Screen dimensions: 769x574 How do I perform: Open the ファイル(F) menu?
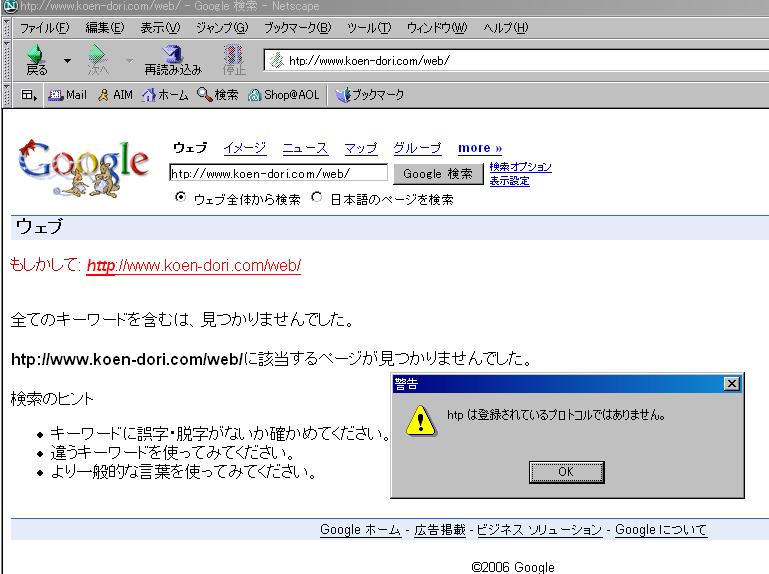pyautogui.click(x=45, y=28)
